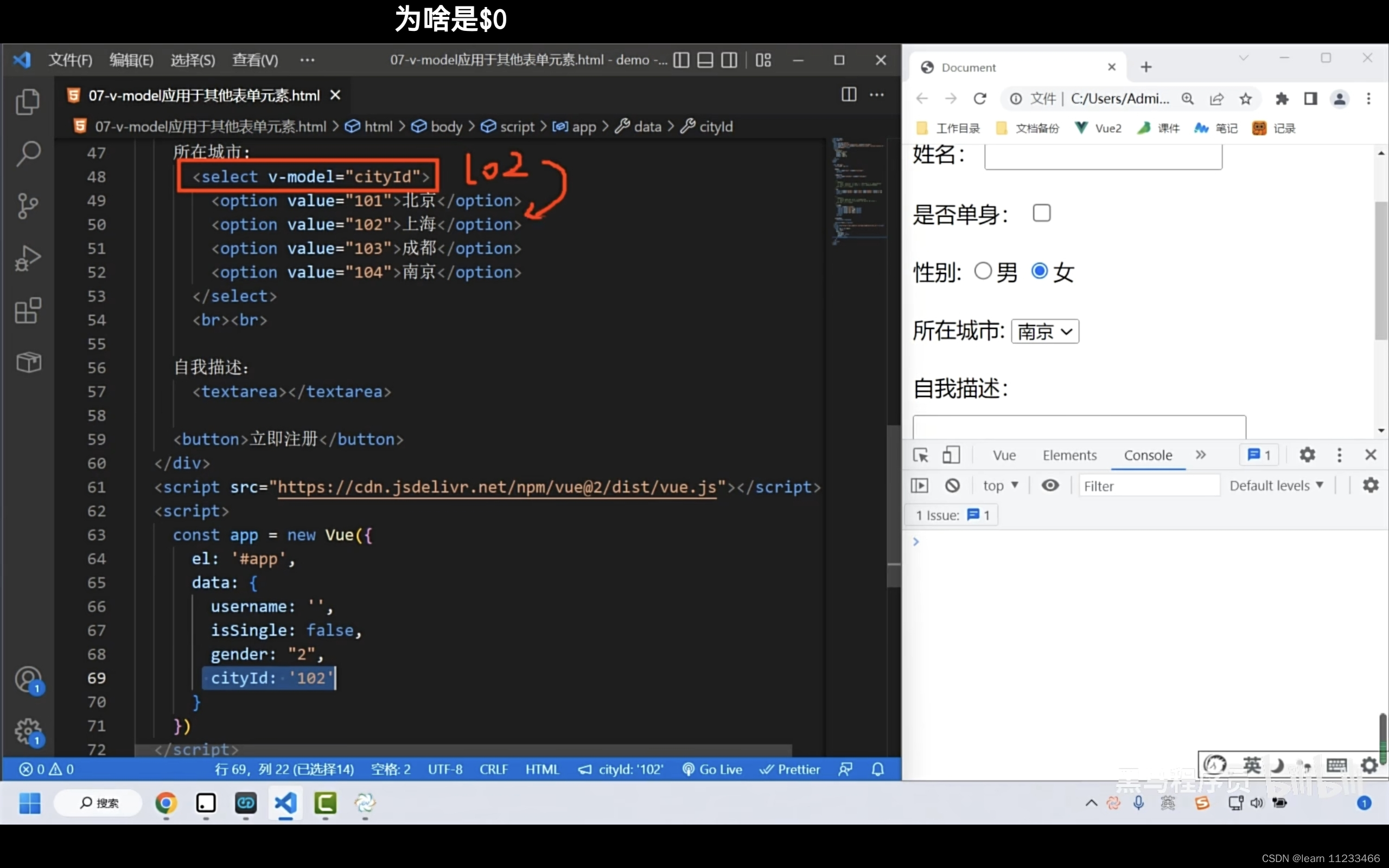Select the 男 radio button
The height and width of the screenshot is (868, 1389).
983,271
